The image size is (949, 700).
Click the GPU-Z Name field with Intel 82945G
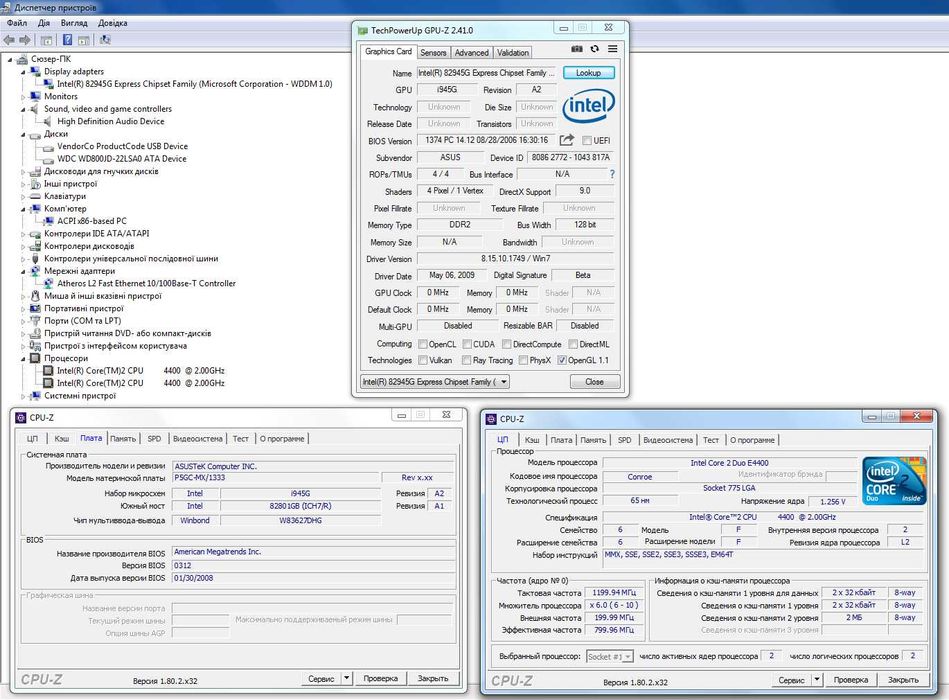click(487, 73)
